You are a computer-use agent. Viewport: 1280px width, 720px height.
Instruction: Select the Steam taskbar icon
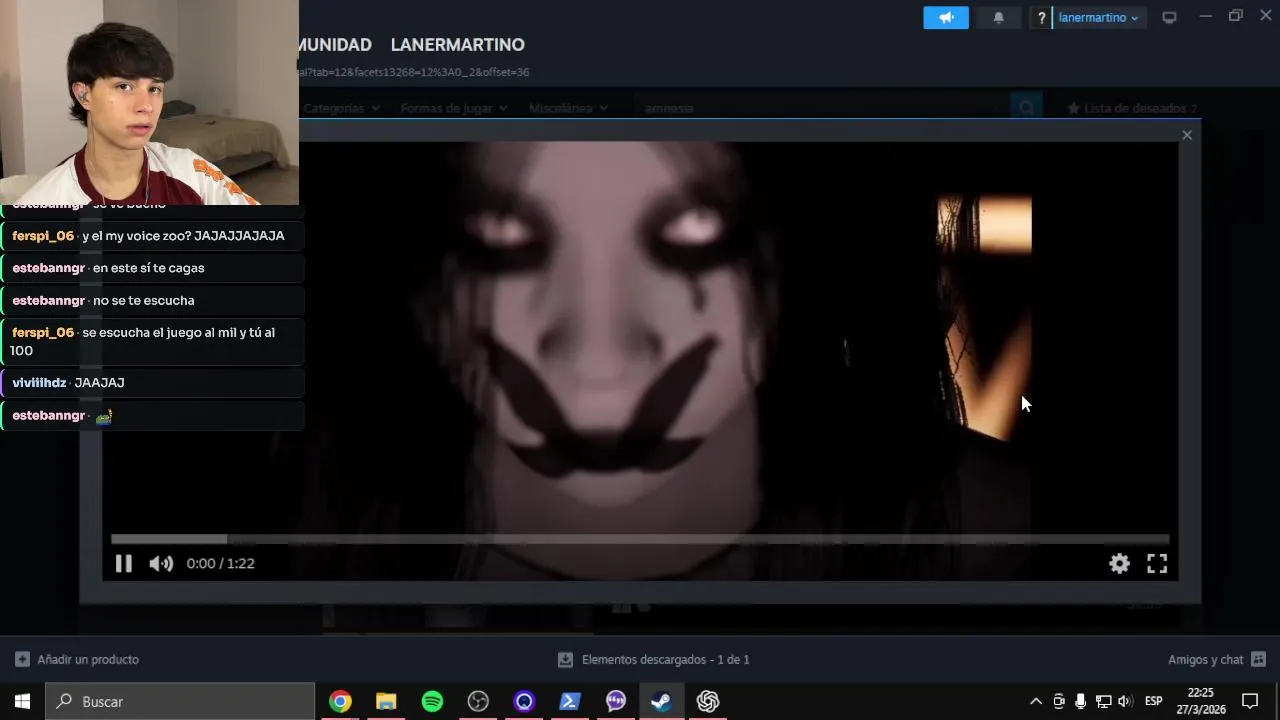661,701
